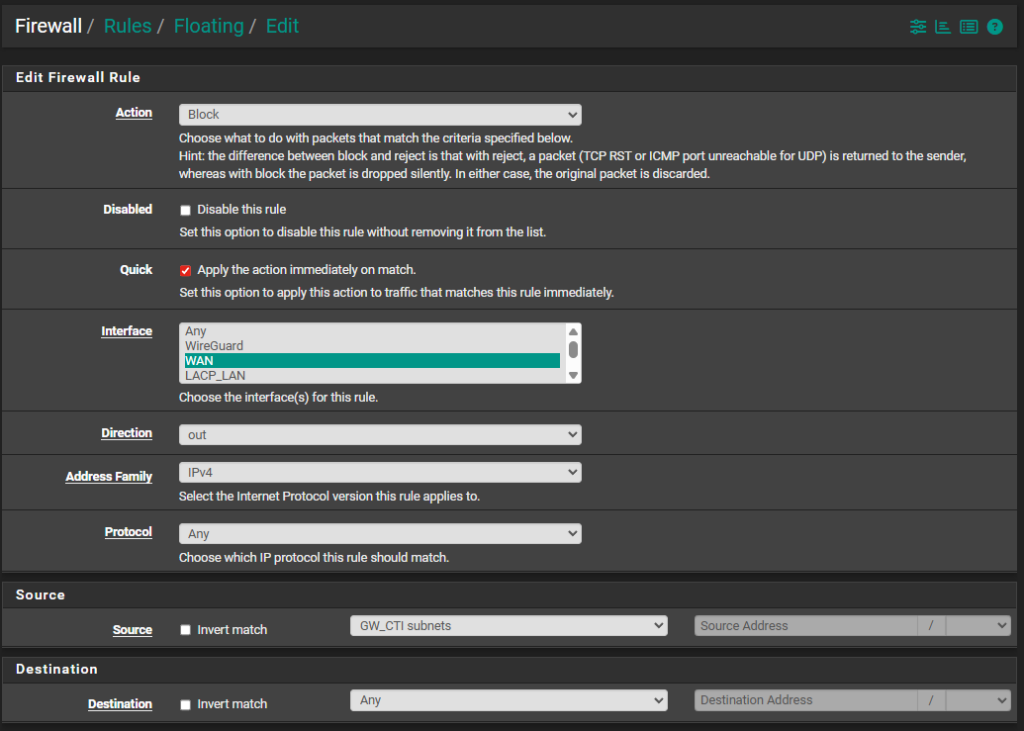Go to Floating in the breadcrumb
1024x731 pixels.
tap(208, 26)
